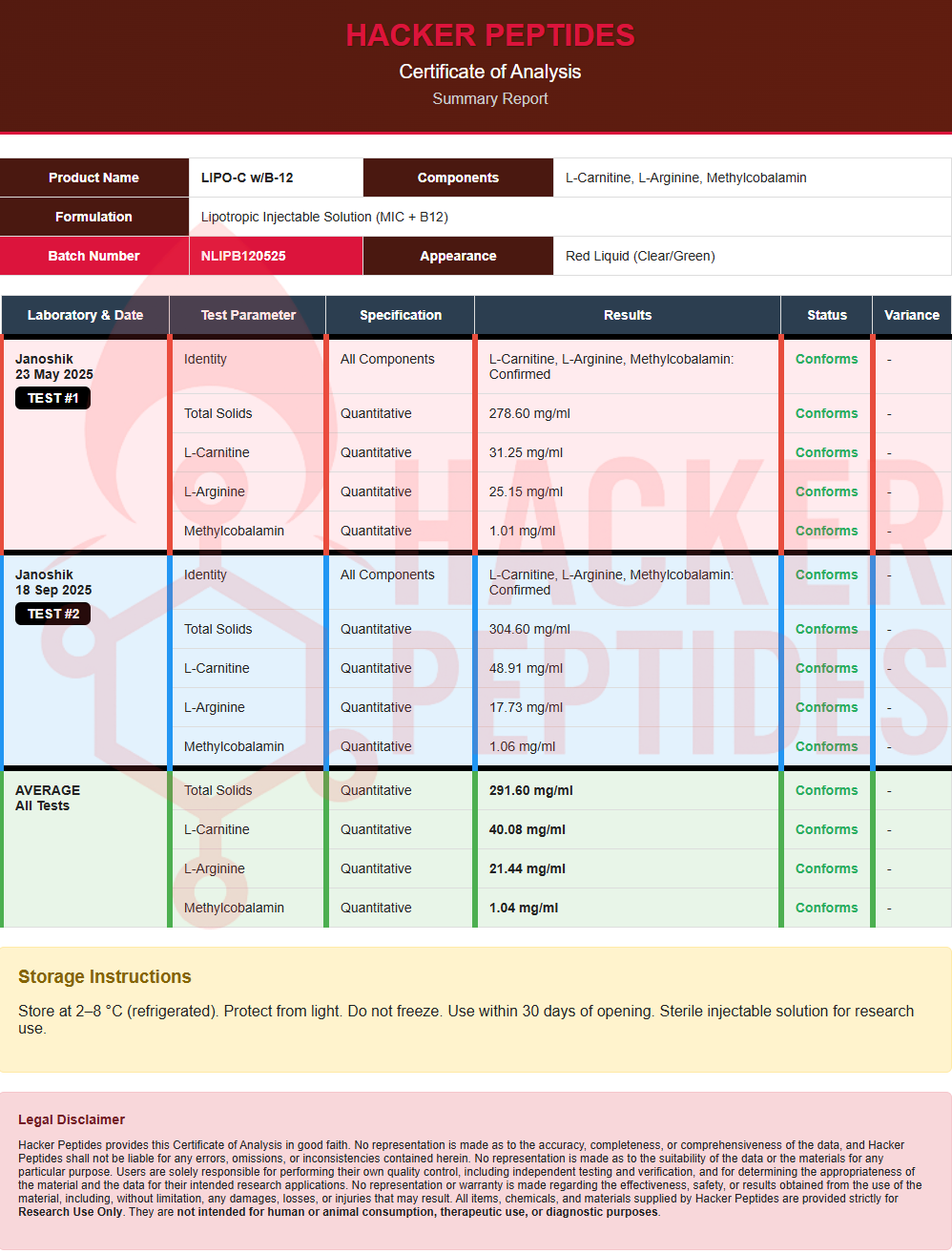Click the AVERAGE All Tests label
The height and width of the screenshot is (1254, 952).
[x=48, y=798]
